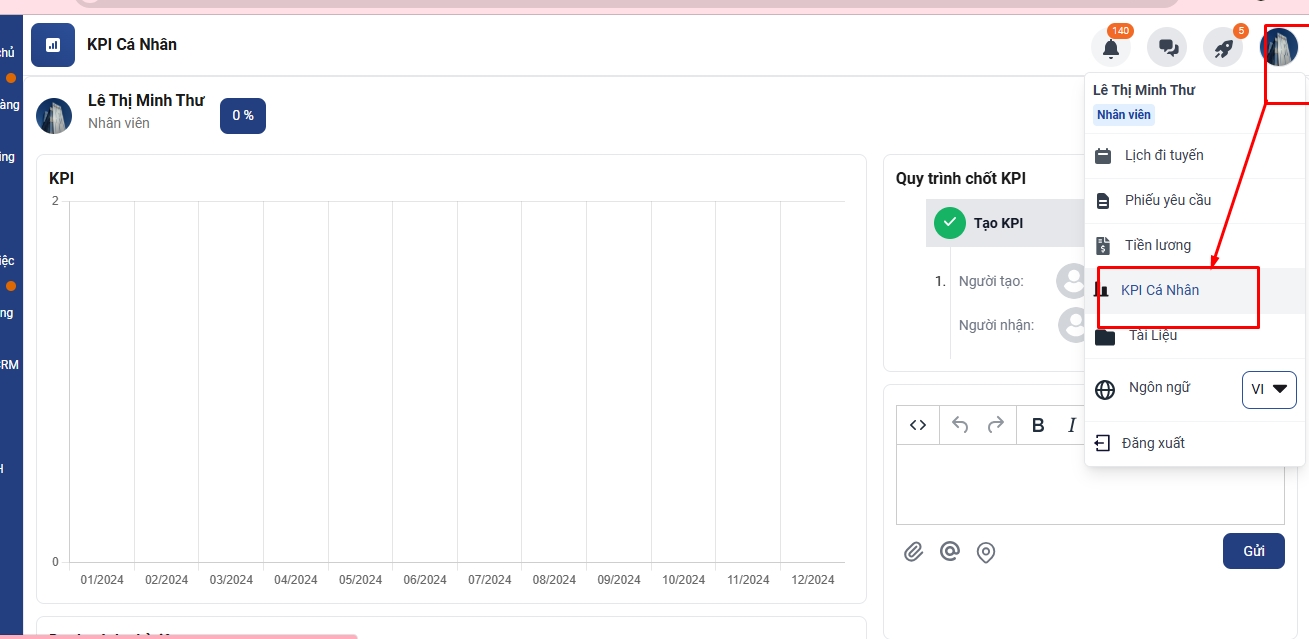Click the user avatar in top-right corner
Viewport: 1309px width, 639px height.
1279,47
